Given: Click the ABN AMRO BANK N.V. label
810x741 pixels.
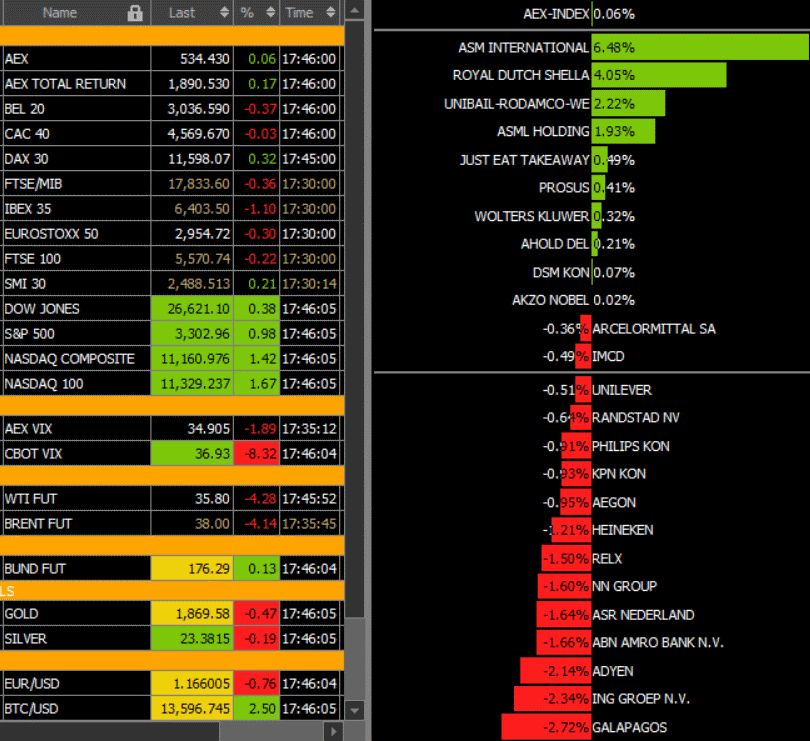Looking at the screenshot, I should (x=658, y=643).
